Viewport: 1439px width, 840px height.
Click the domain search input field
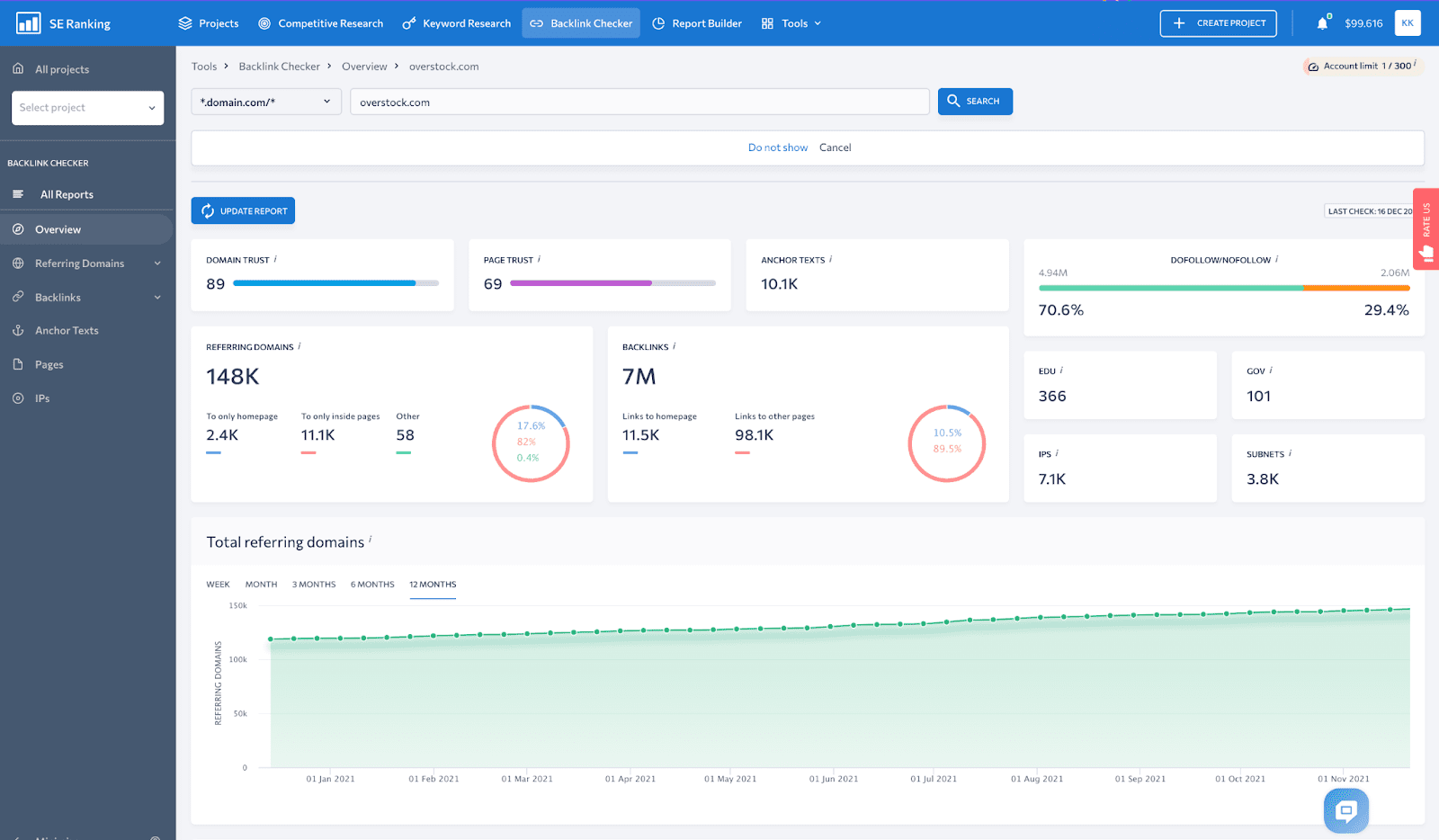(x=639, y=102)
